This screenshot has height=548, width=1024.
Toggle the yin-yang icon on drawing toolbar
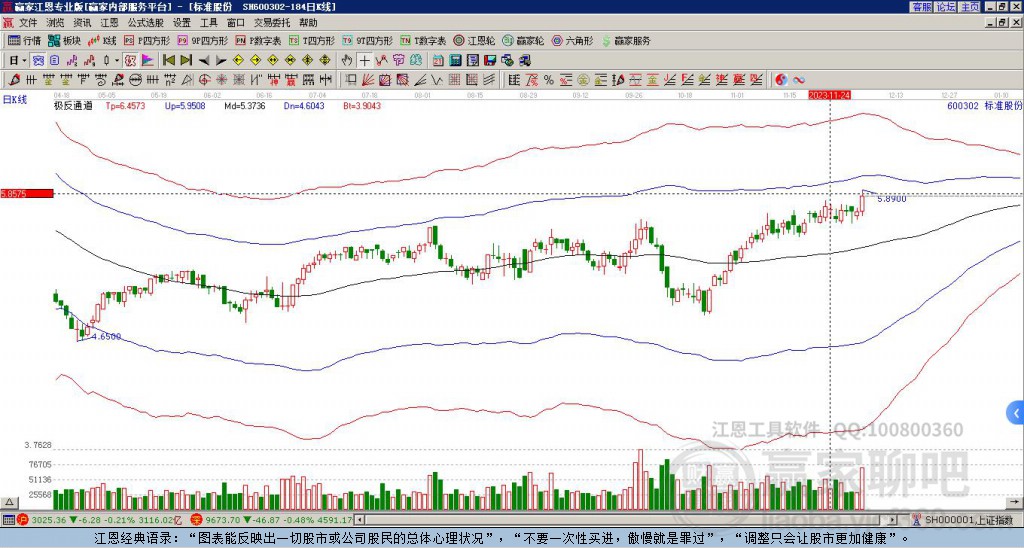[x=781, y=80]
